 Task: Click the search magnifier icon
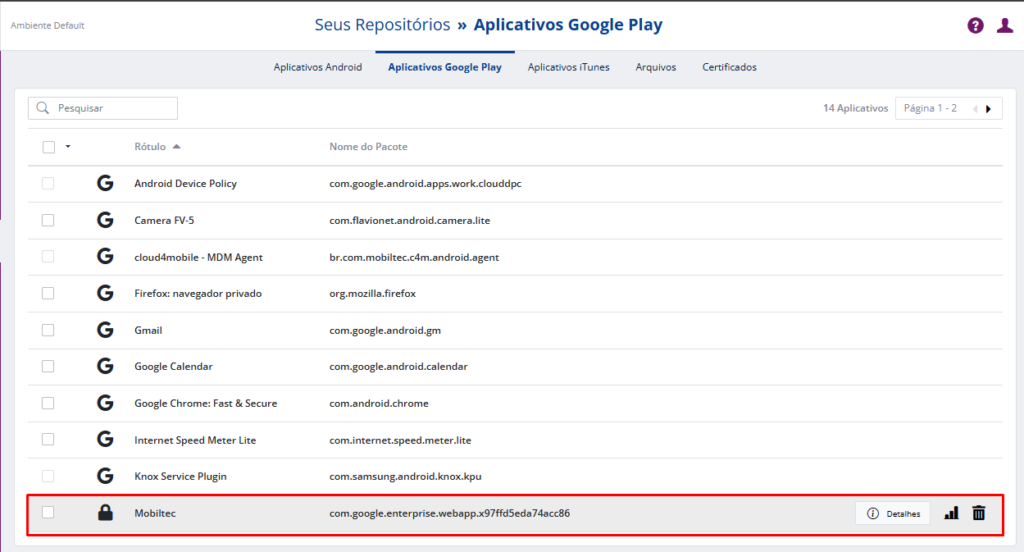click(x=43, y=108)
